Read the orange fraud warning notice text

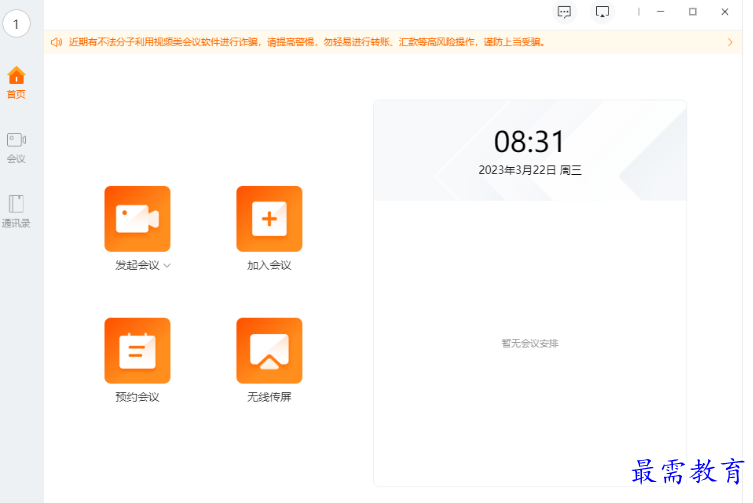point(307,42)
